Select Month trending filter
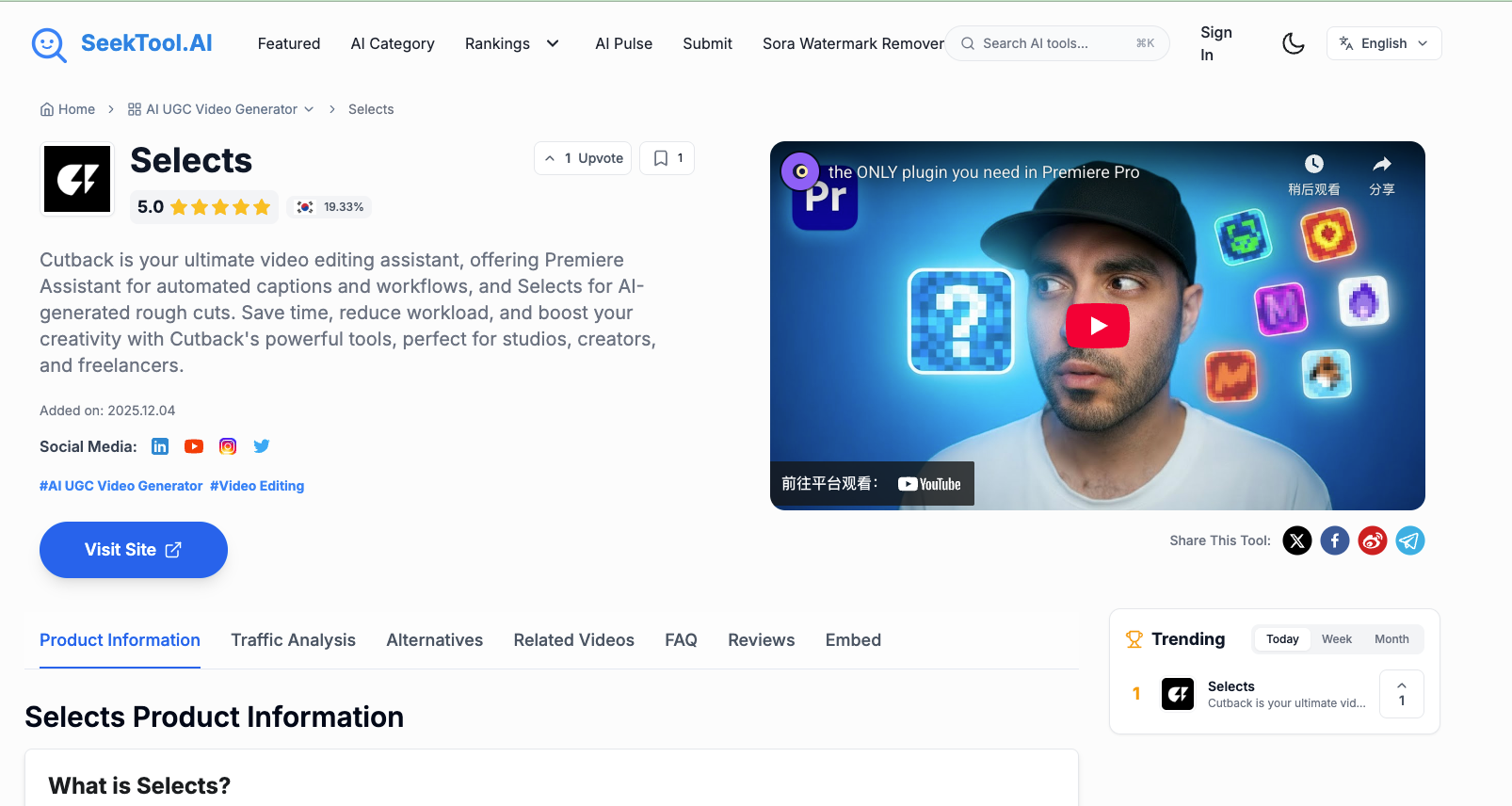Viewport: 1512px width, 806px height. 1391,639
